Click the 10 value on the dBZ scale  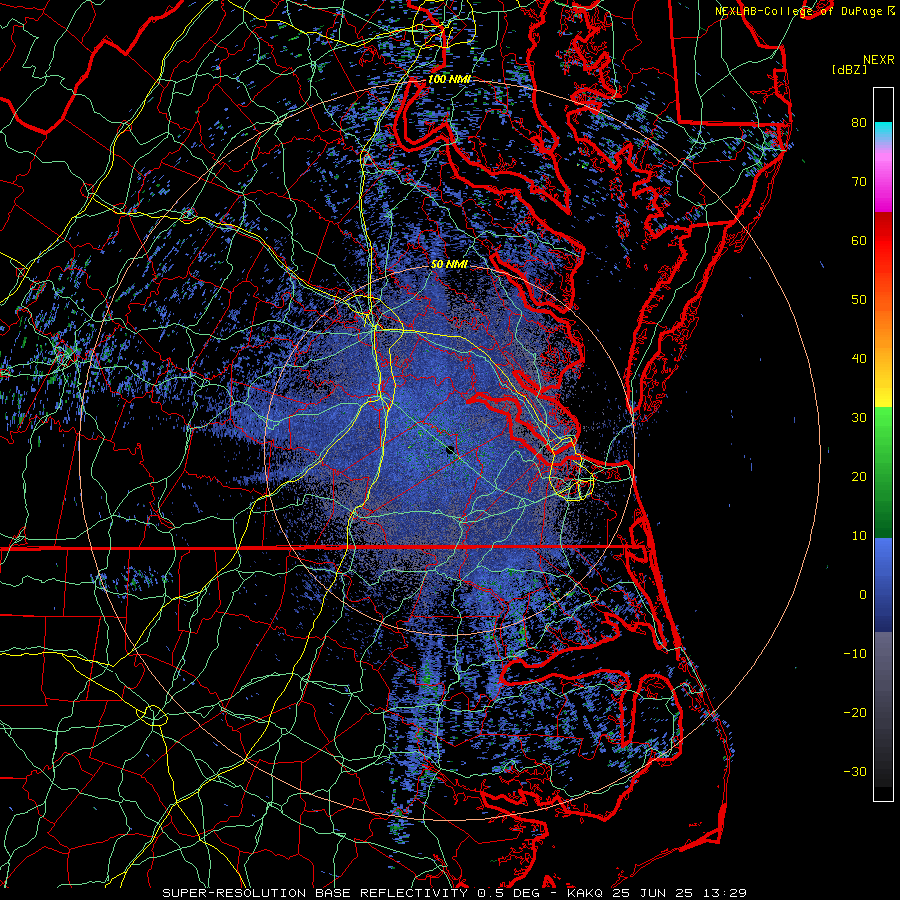(x=859, y=536)
